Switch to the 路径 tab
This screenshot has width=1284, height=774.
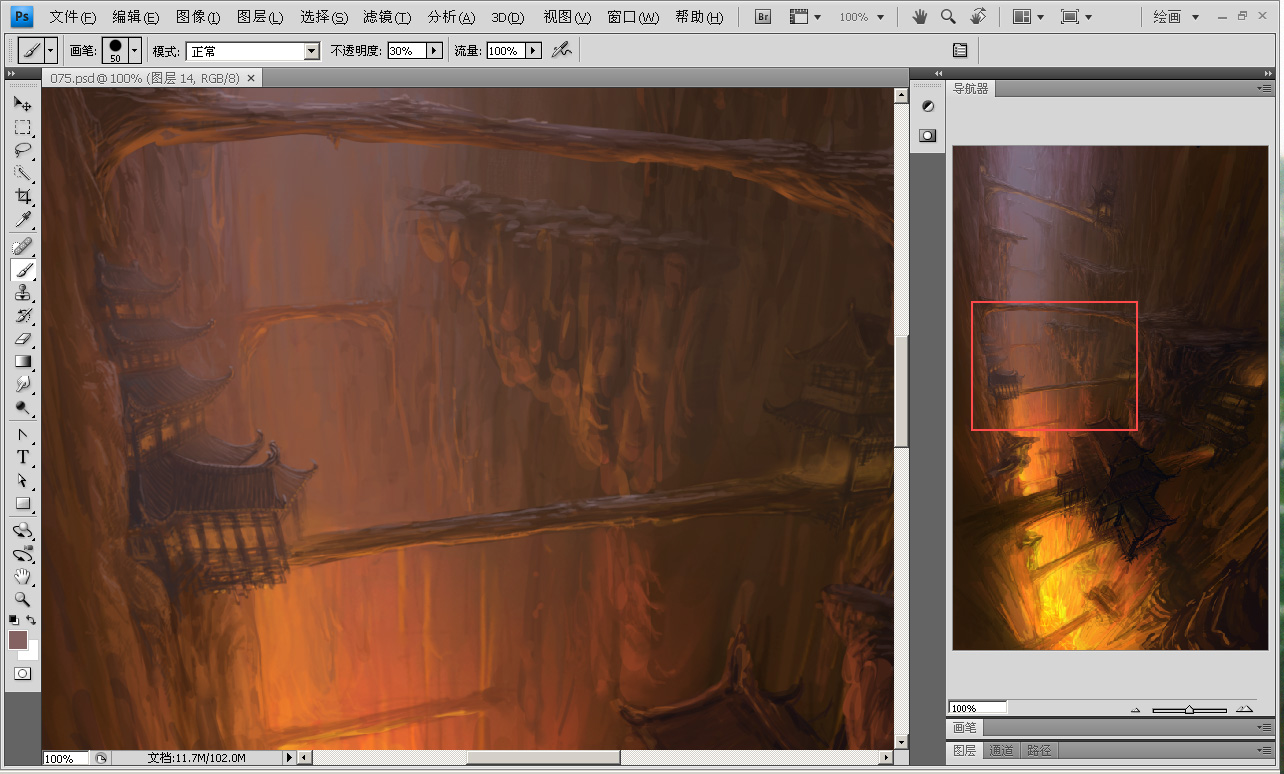point(1039,750)
